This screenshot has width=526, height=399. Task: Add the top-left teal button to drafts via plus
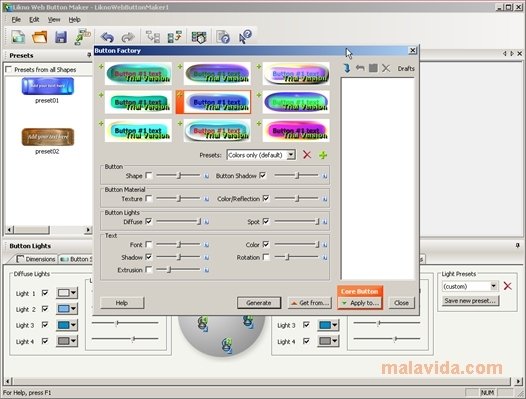101,67
